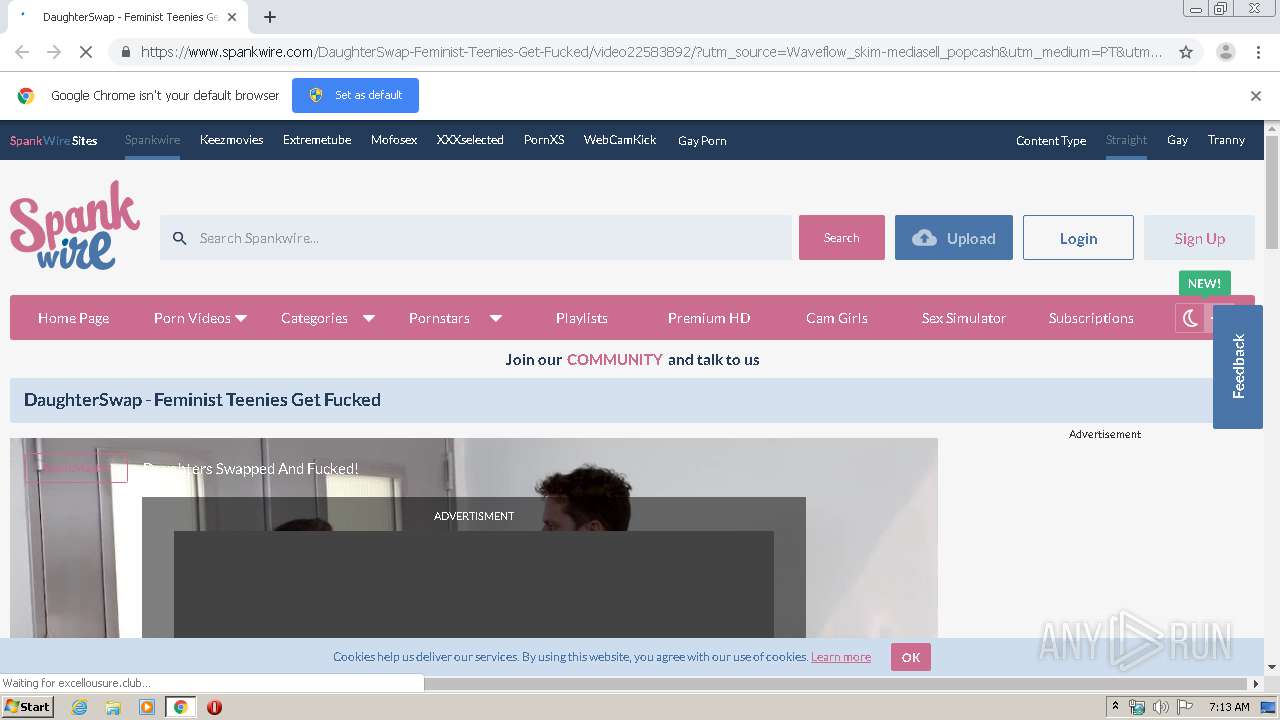View site security lock information
The image size is (1280, 720).
click(124, 52)
